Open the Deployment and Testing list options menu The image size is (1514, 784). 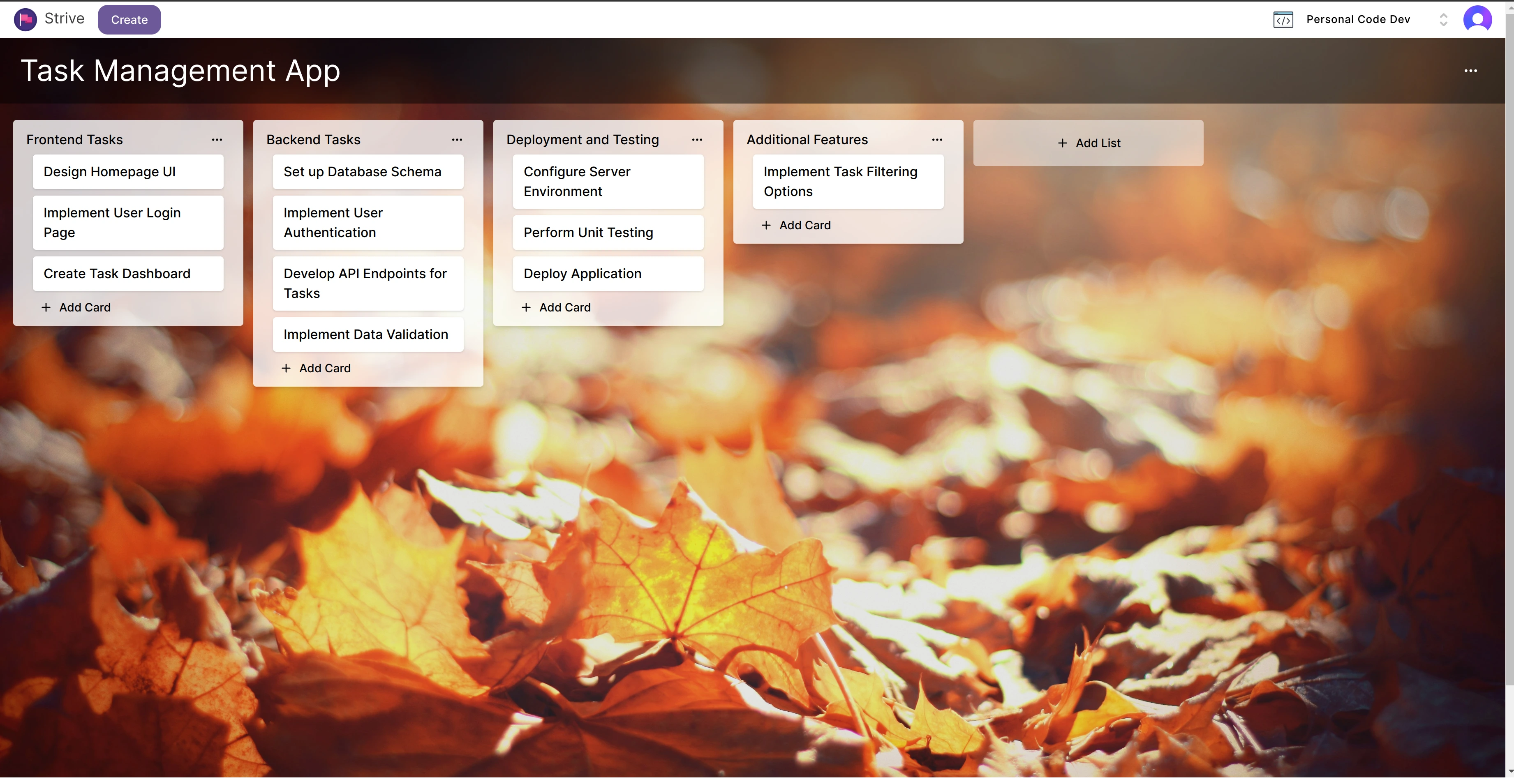(x=697, y=140)
